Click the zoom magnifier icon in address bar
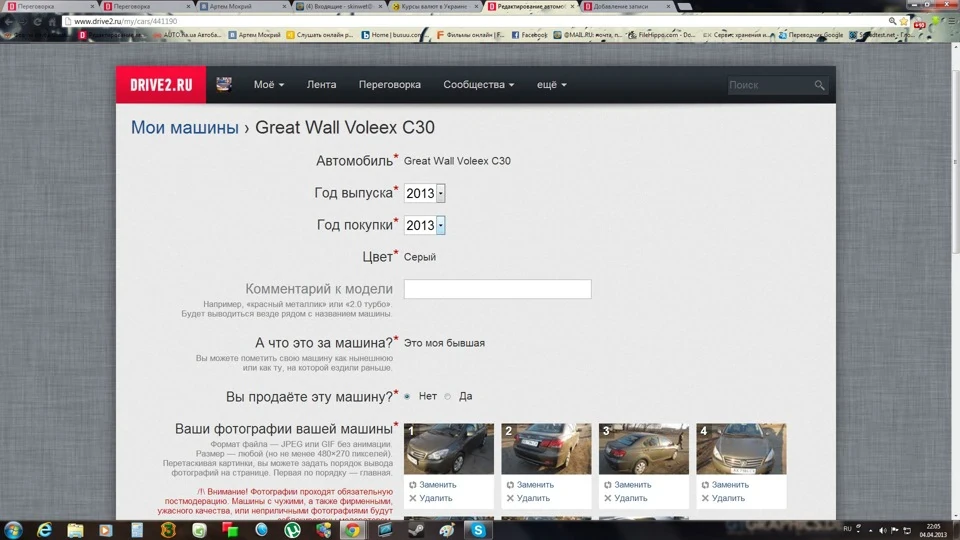 pyautogui.click(x=892, y=21)
